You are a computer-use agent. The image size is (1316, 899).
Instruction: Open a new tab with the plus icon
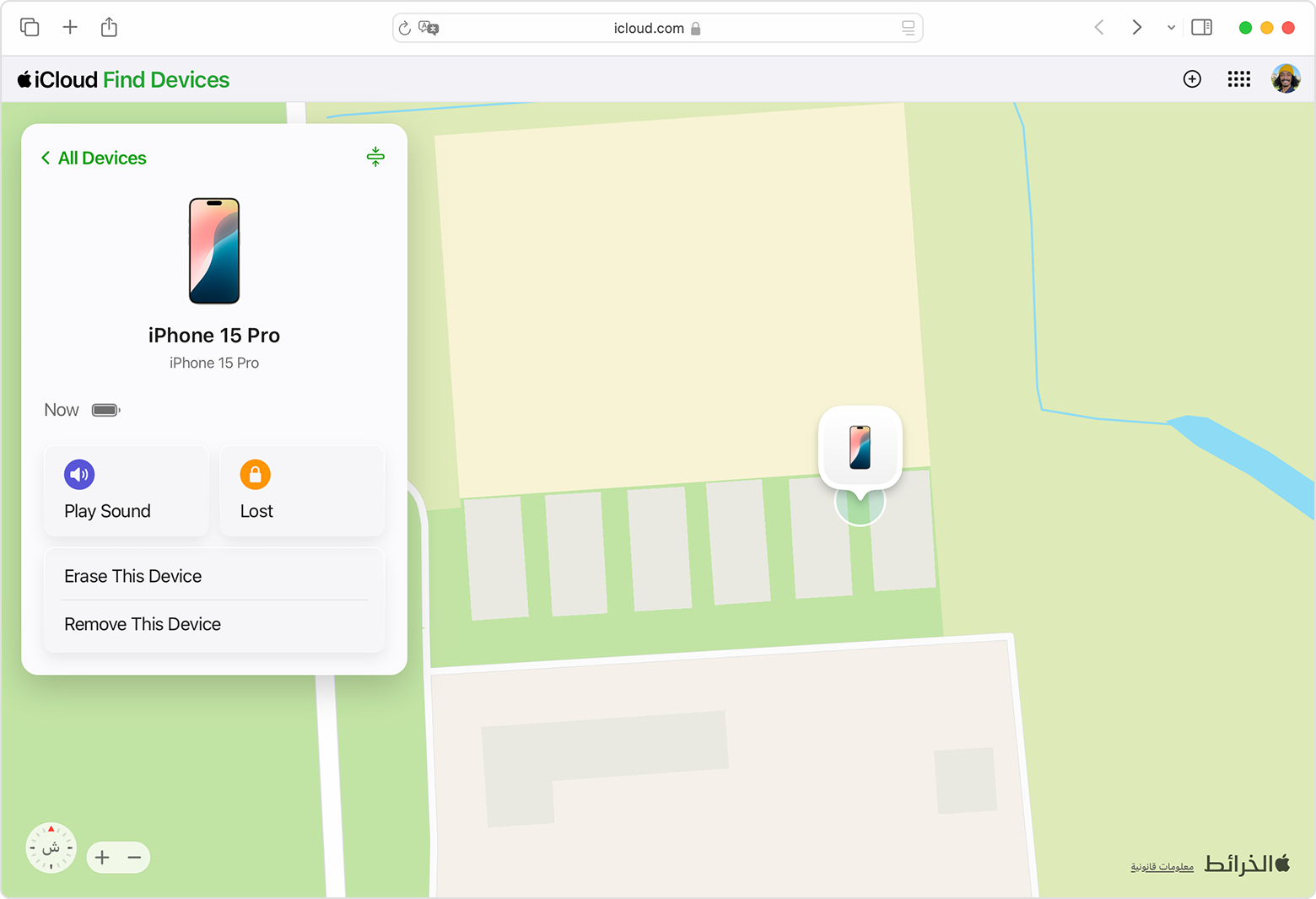click(x=70, y=27)
